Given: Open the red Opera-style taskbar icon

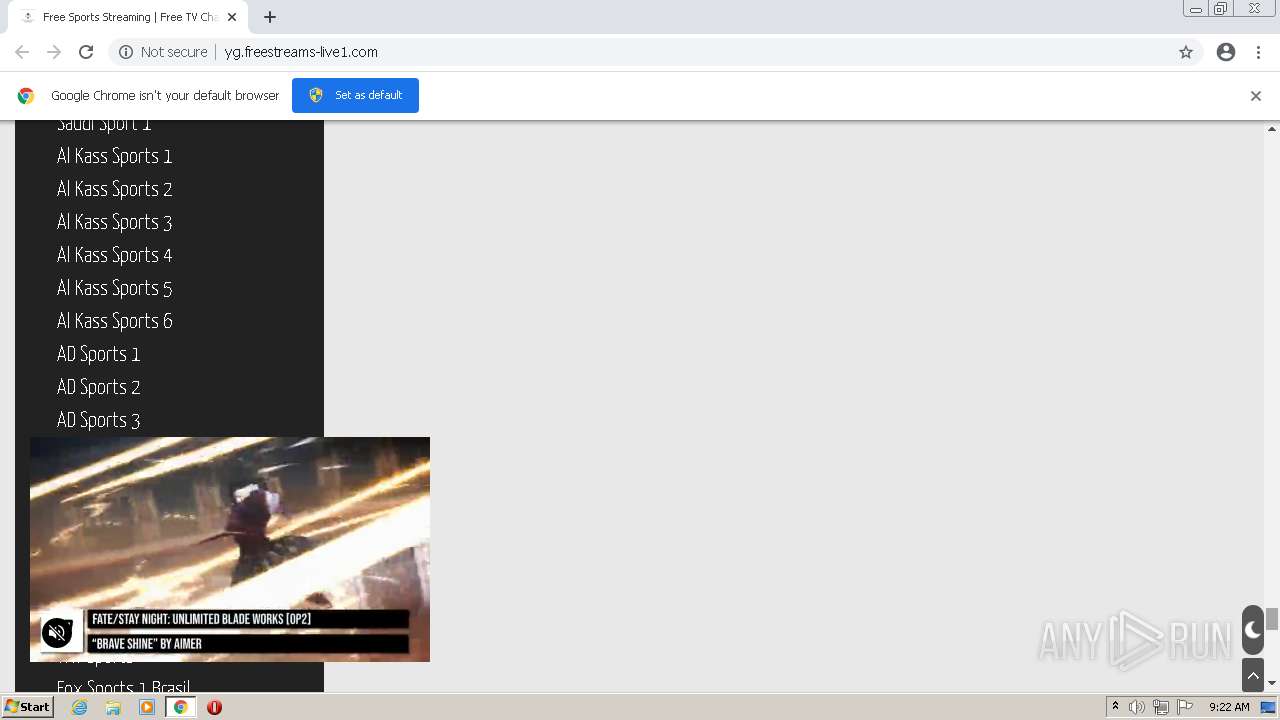Looking at the screenshot, I should [x=214, y=707].
